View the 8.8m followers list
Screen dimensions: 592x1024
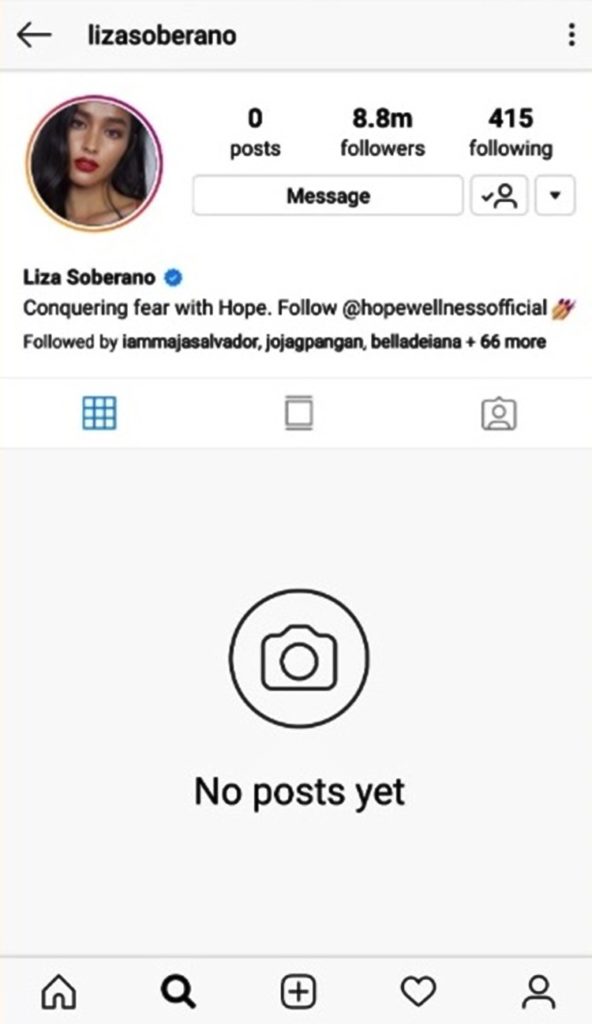click(383, 132)
